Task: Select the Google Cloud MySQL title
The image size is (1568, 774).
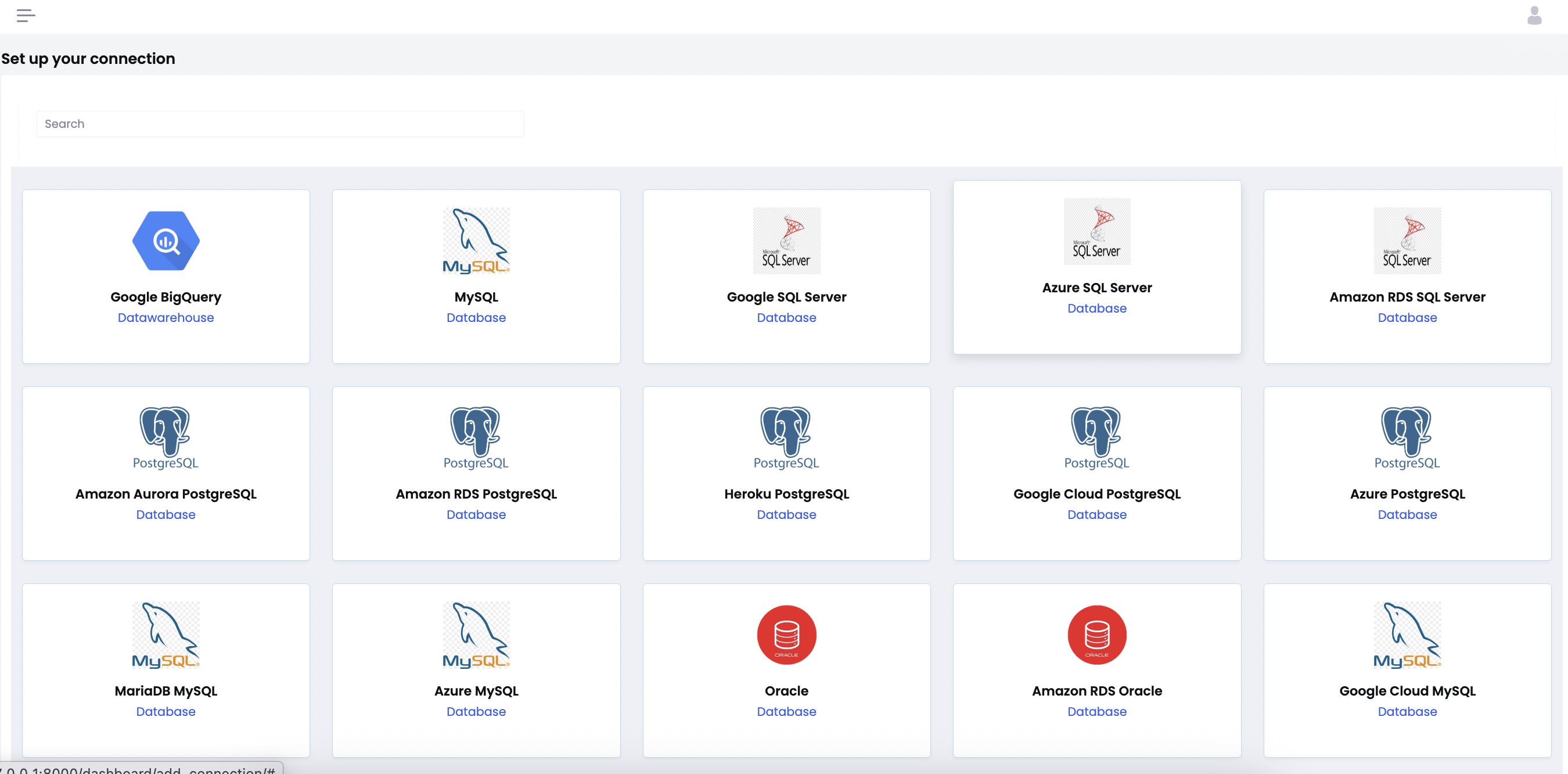Action: [x=1407, y=691]
